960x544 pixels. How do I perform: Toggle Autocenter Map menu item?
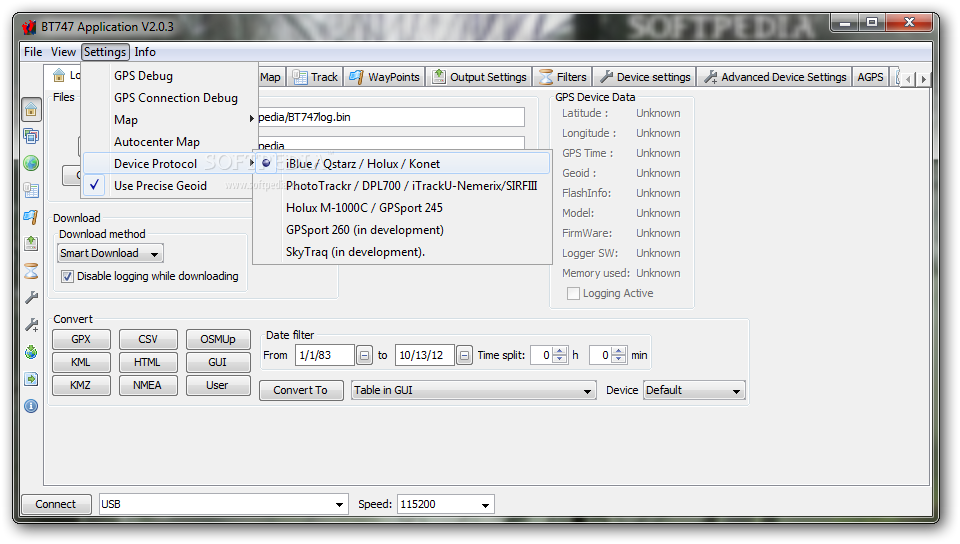169,142
